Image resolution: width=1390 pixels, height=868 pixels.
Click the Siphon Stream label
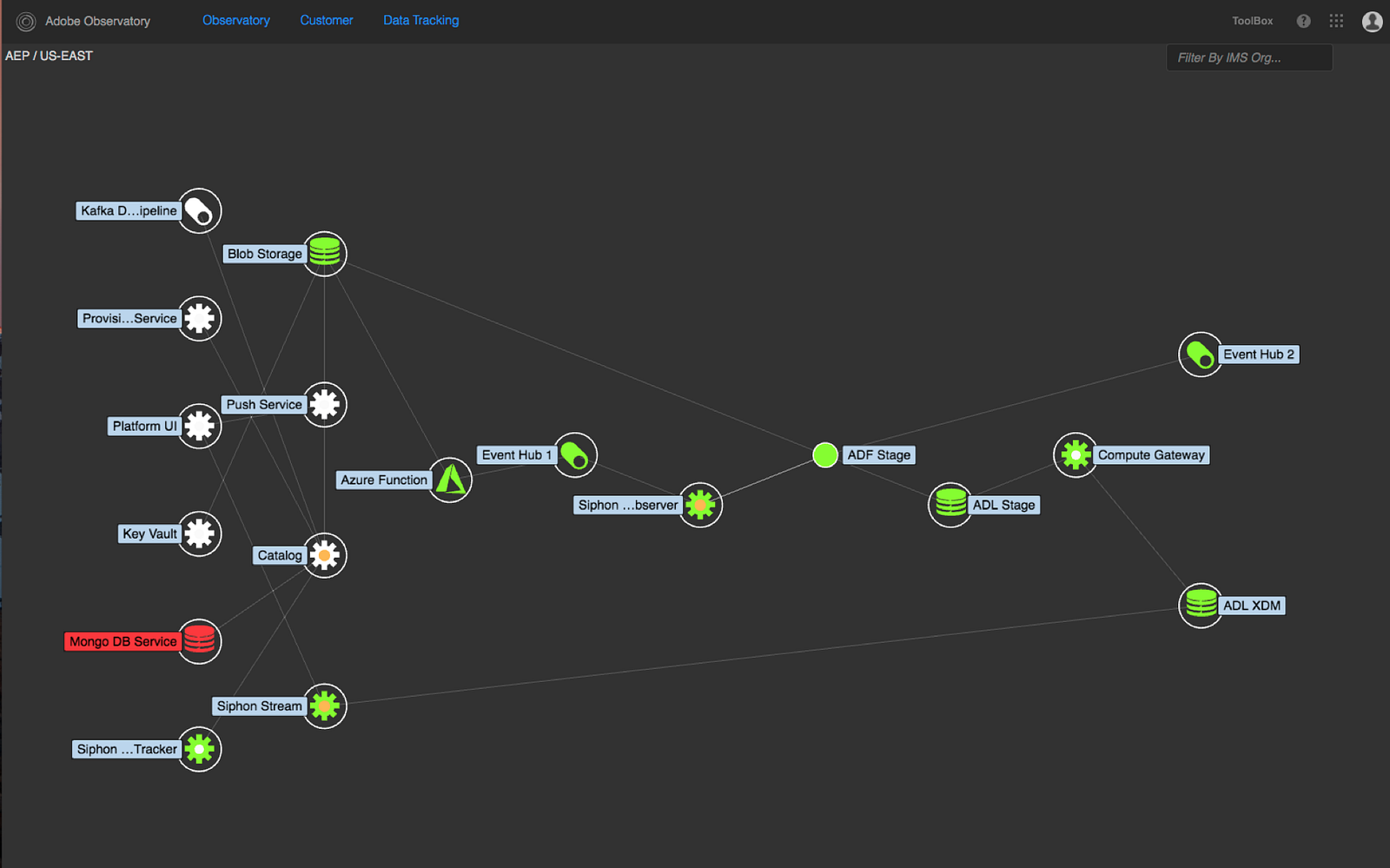point(259,706)
